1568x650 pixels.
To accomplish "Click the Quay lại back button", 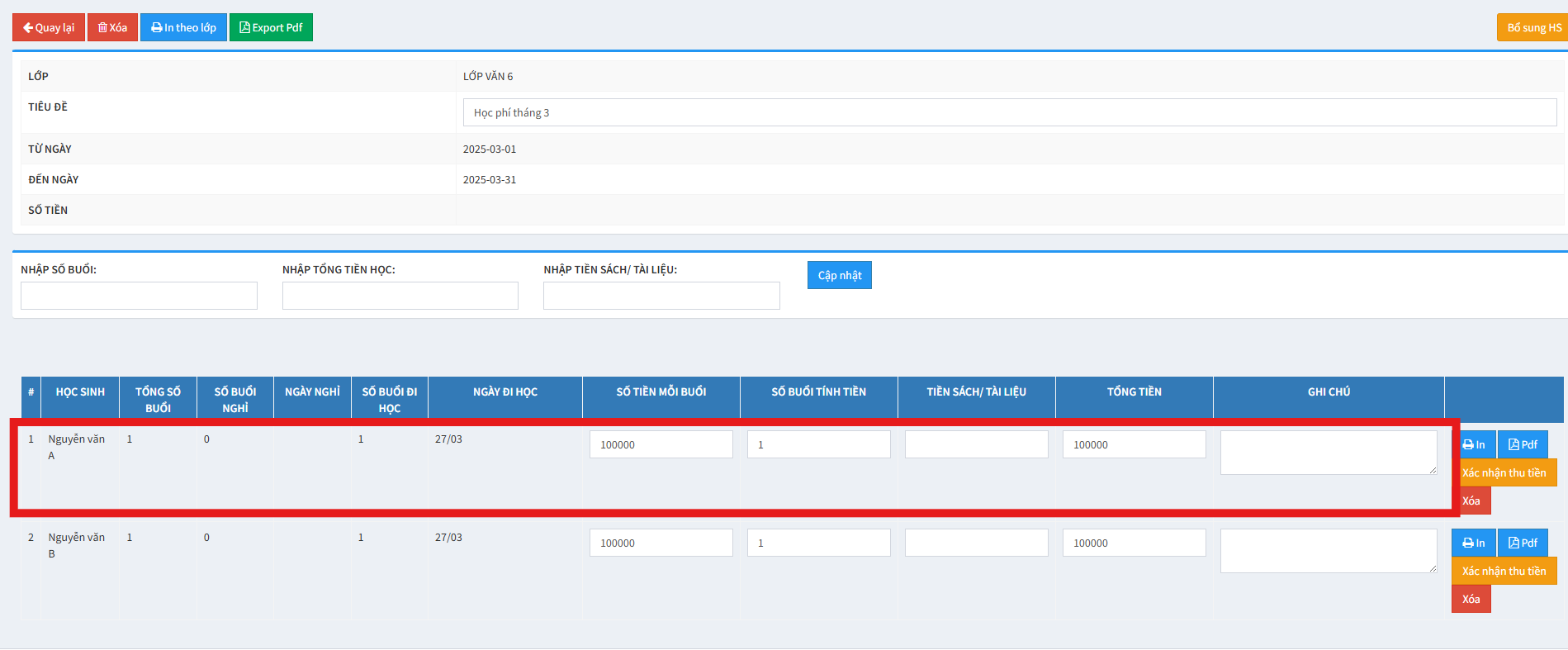I will [x=49, y=27].
